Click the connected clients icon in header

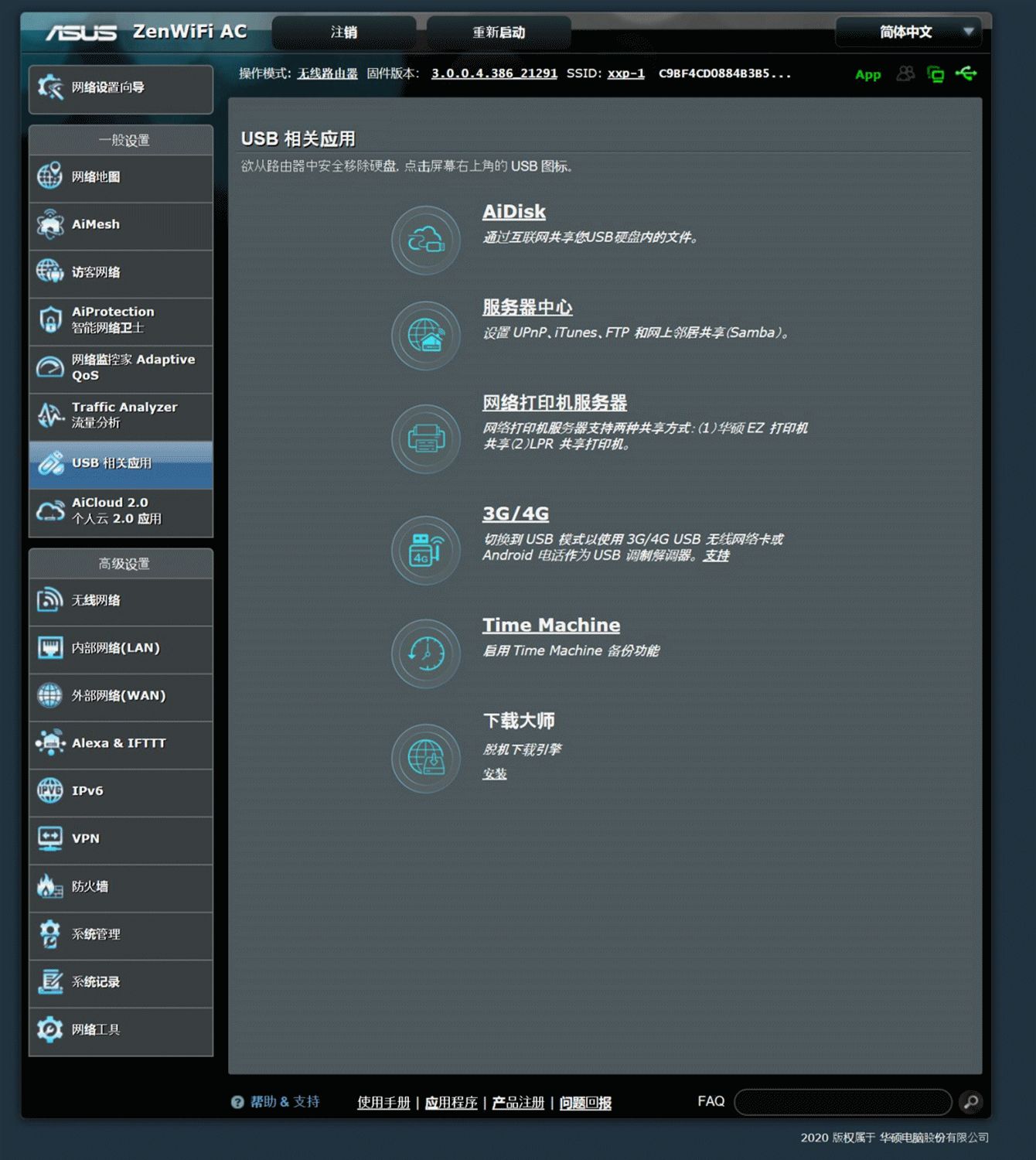(x=905, y=74)
